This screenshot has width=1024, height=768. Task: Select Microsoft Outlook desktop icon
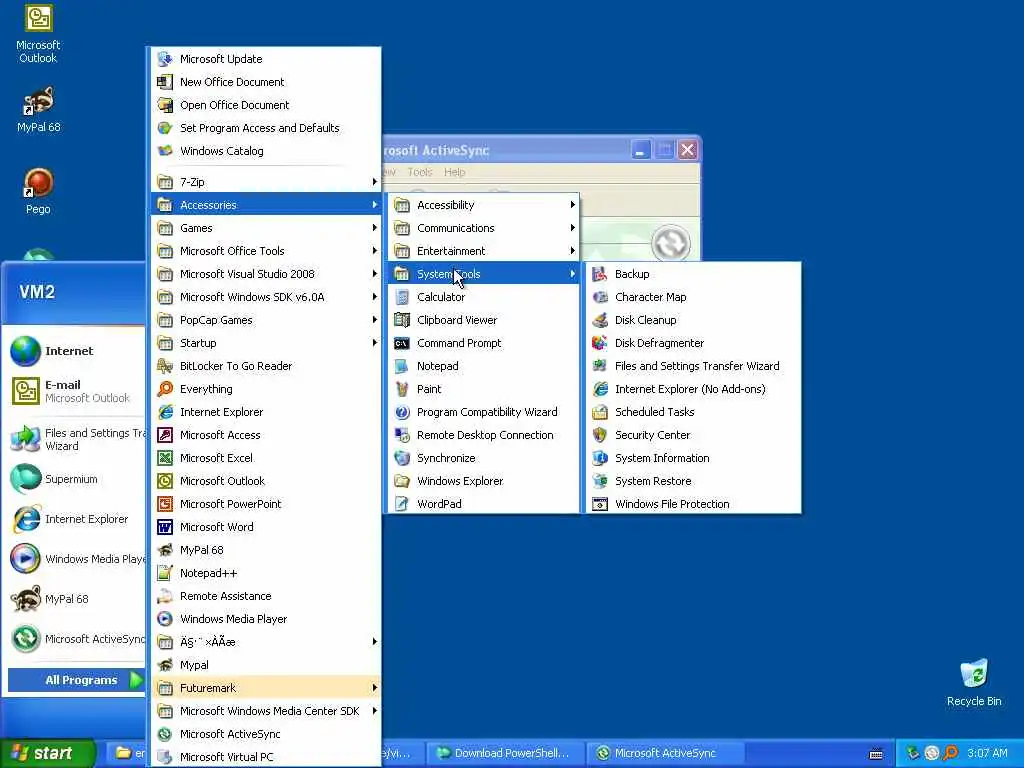(38, 34)
